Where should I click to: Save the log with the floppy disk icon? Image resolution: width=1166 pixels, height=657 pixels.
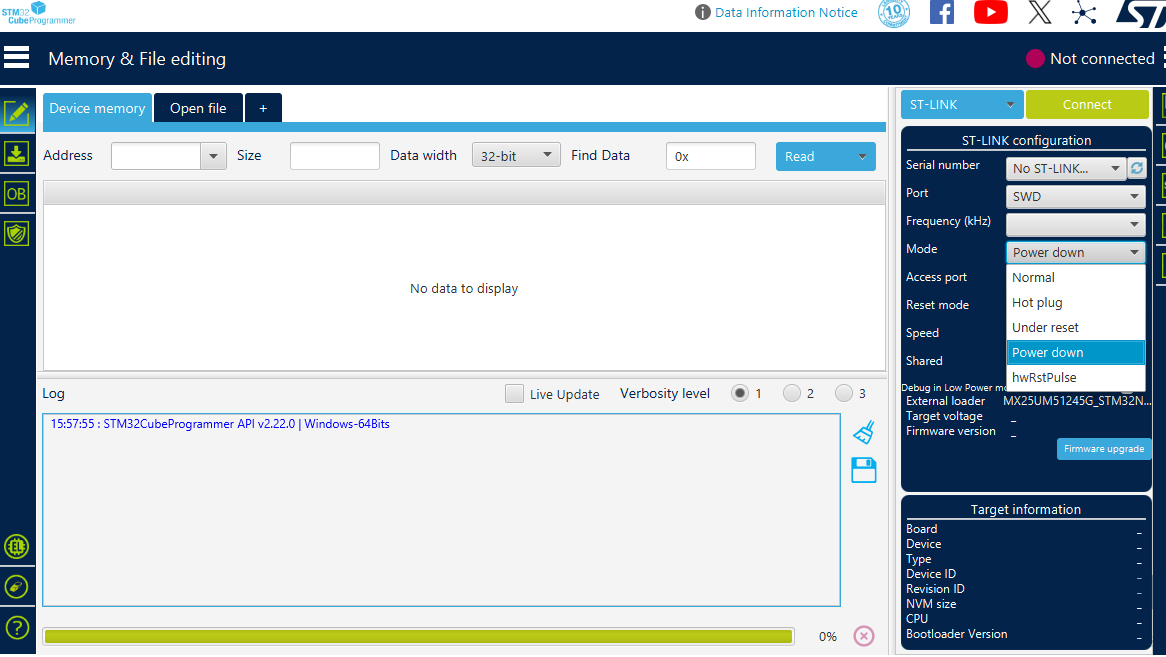tap(863, 470)
